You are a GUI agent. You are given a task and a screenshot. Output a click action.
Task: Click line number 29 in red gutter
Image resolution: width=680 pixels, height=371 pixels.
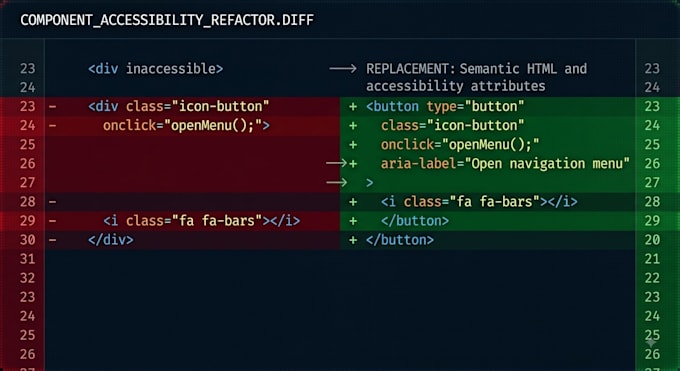tap(28, 221)
